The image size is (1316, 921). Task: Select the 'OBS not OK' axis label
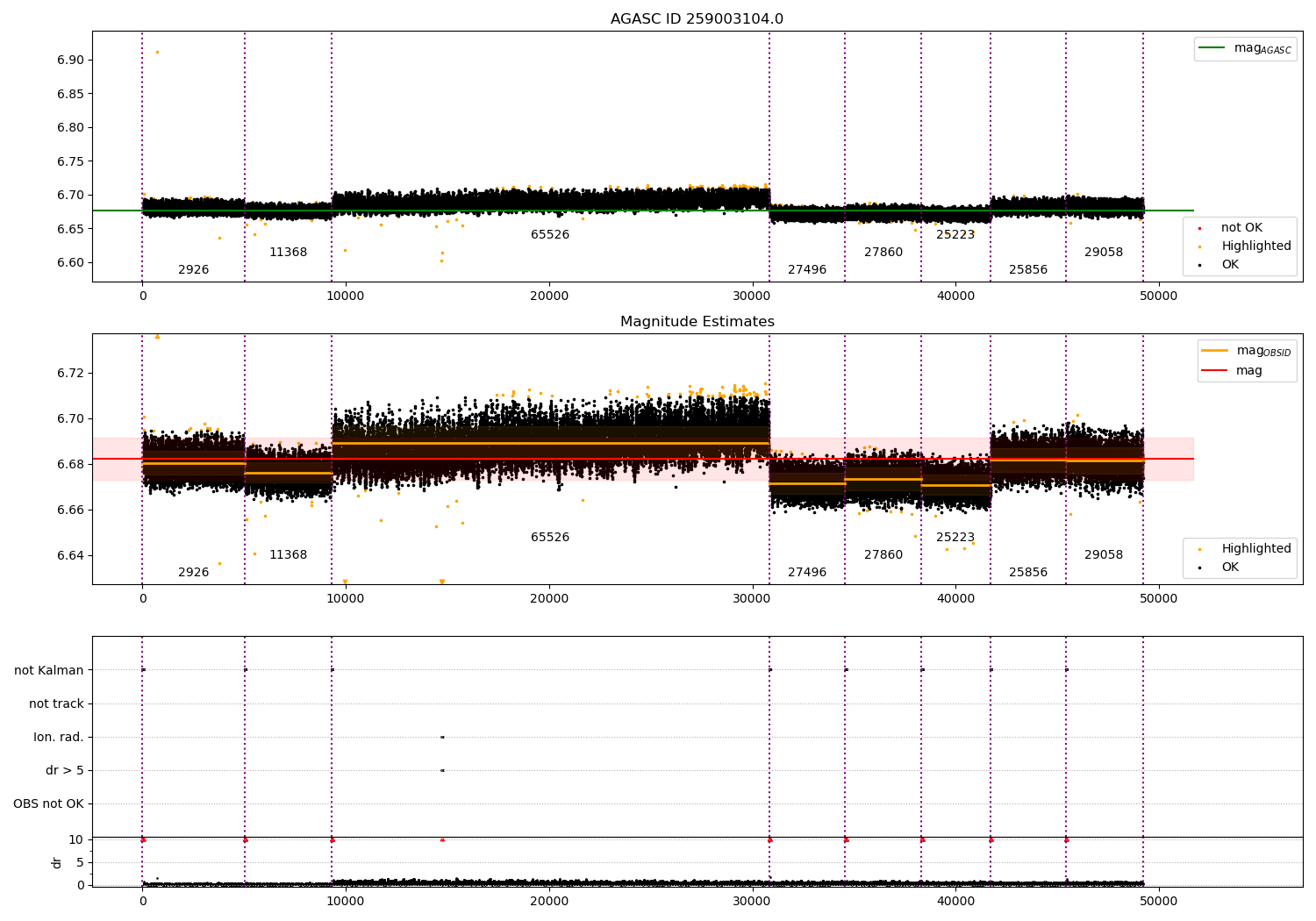pyautogui.click(x=48, y=803)
